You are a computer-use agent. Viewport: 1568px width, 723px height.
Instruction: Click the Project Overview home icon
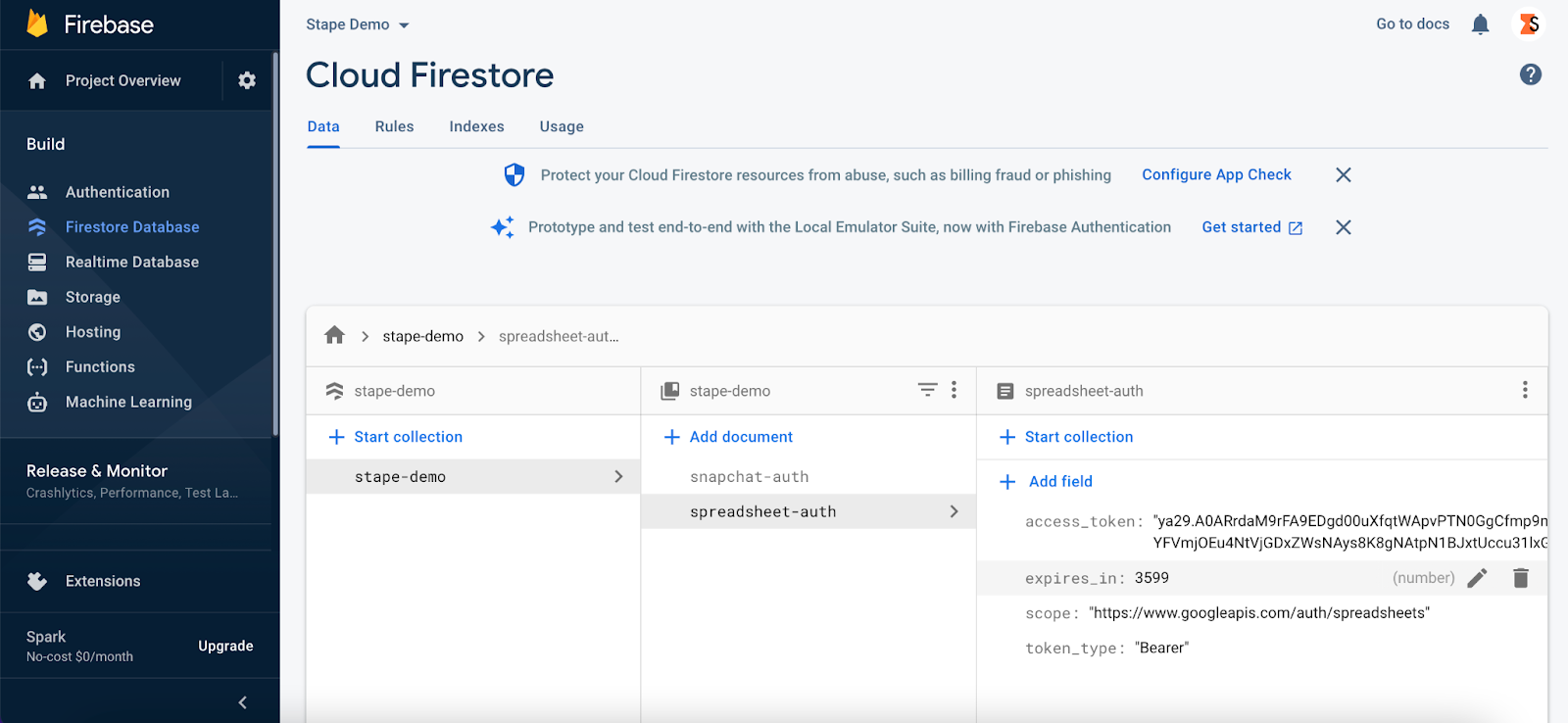coord(37,81)
